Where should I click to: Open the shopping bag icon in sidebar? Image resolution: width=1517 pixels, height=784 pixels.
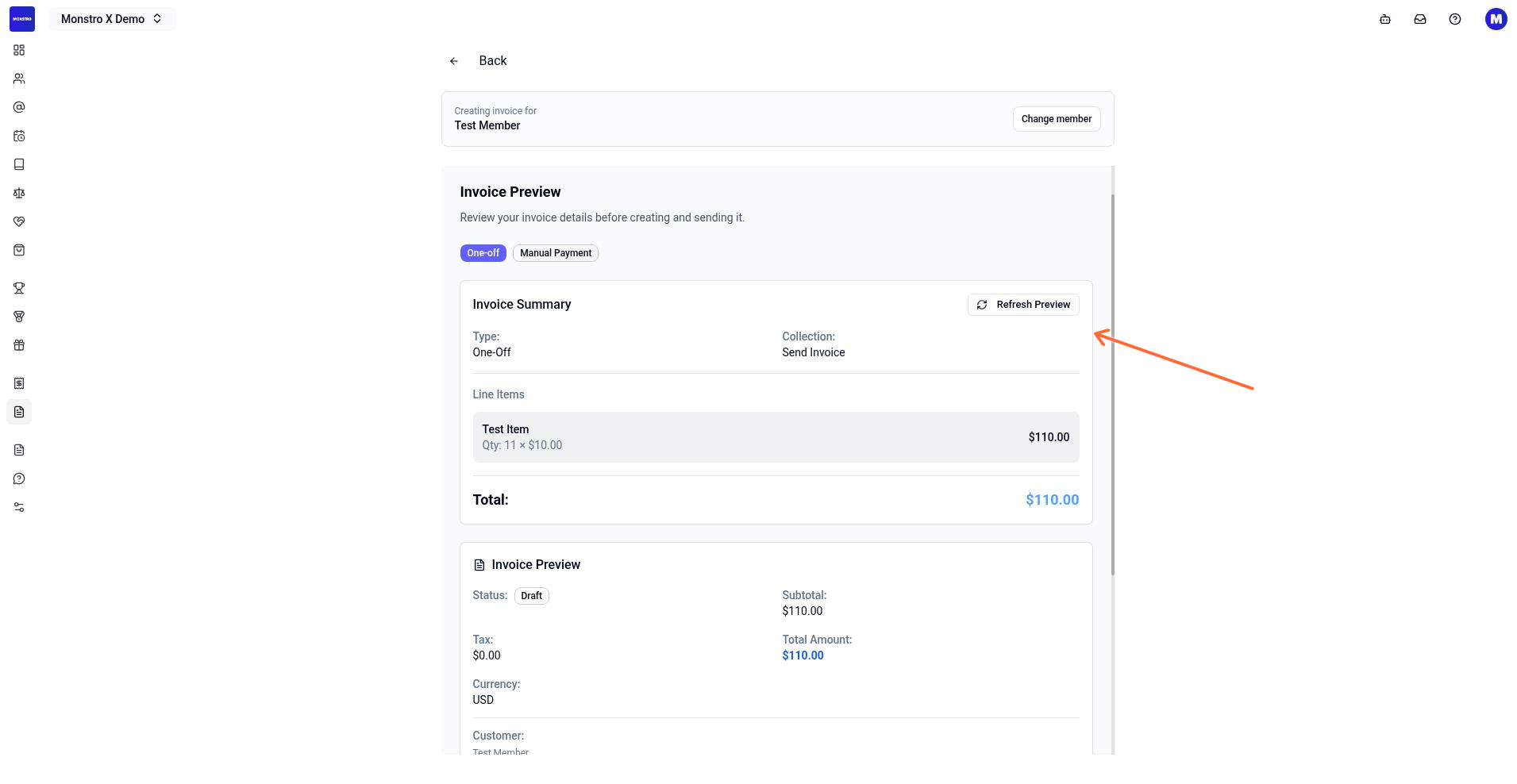point(19,250)
